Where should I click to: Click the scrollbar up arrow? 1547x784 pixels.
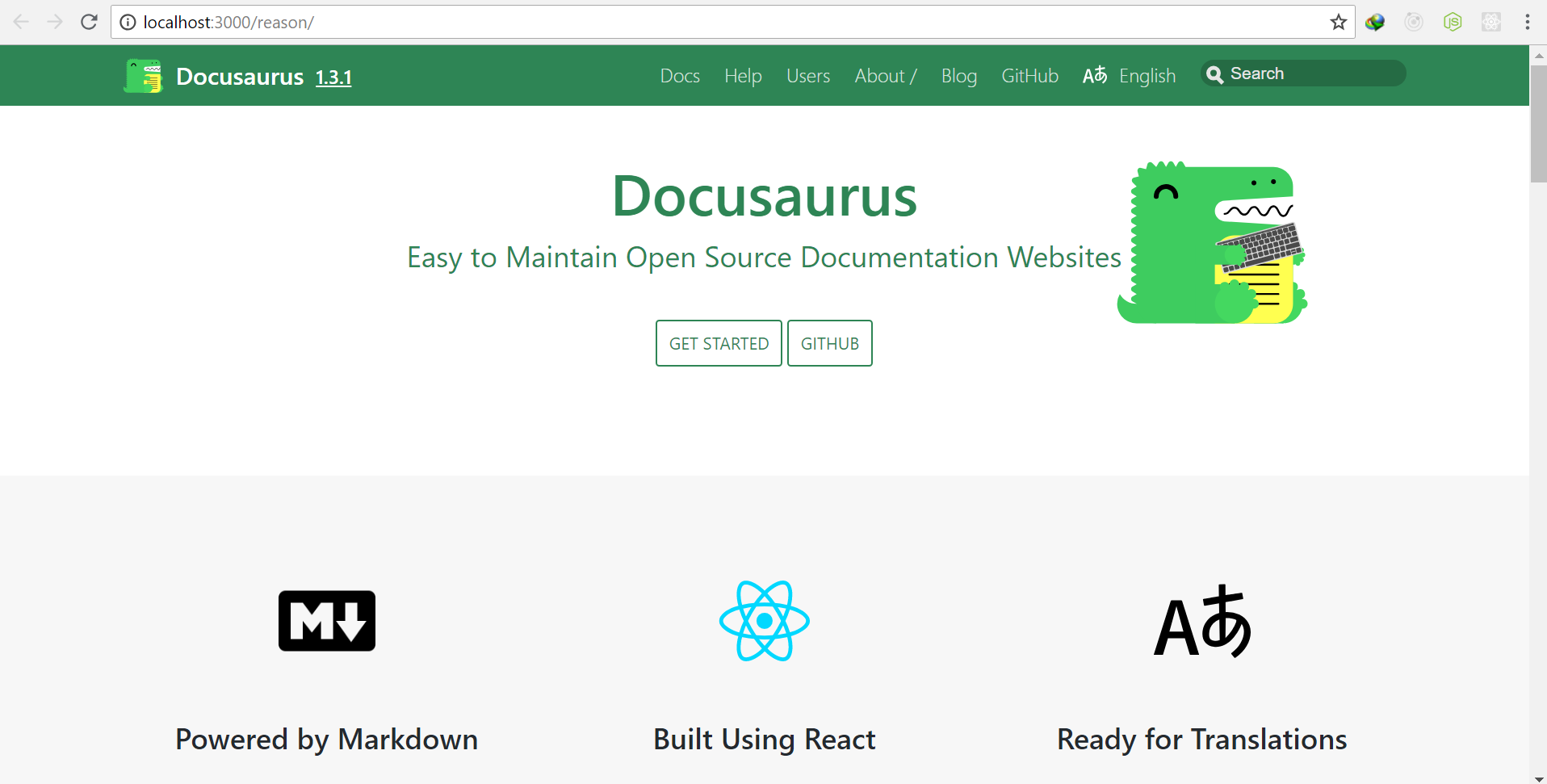coord(1538,54)
